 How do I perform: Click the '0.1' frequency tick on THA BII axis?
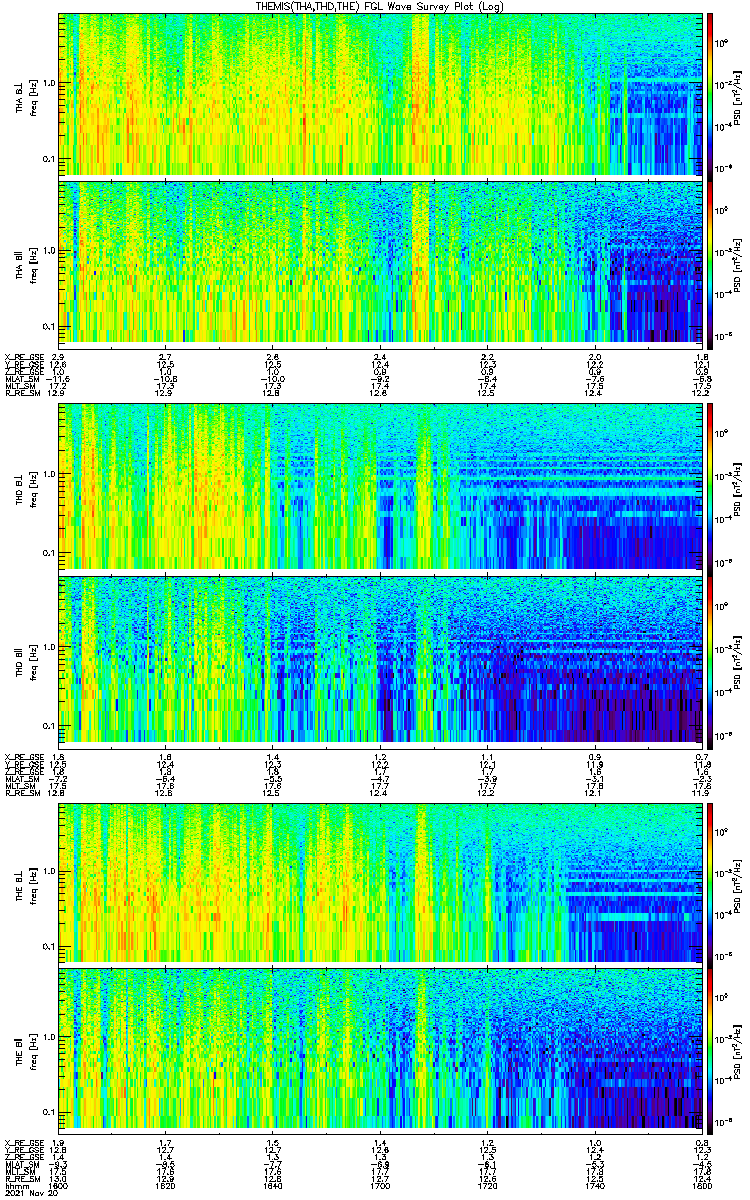[x=48, y=326]
